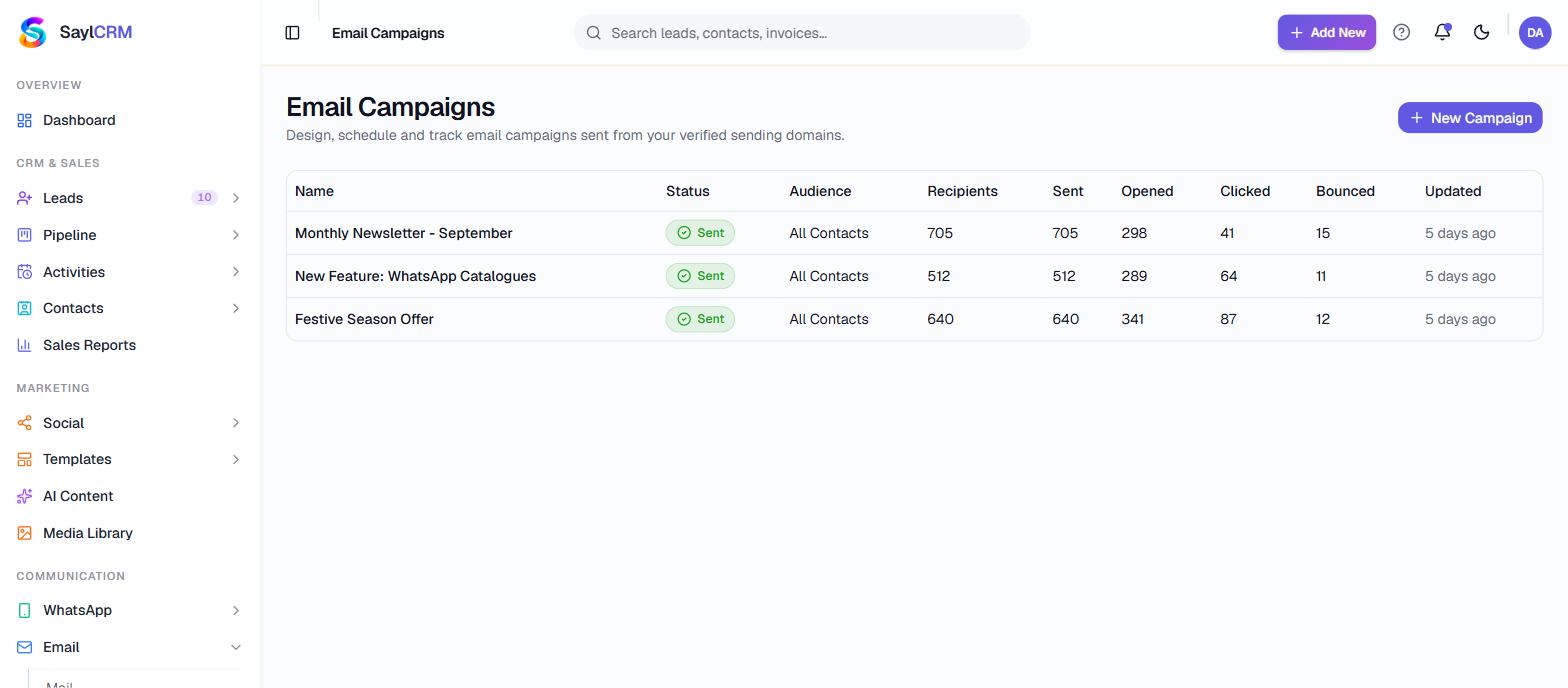
Task: Expand the Contacts submenu chevron
Action: coord(236,308)
